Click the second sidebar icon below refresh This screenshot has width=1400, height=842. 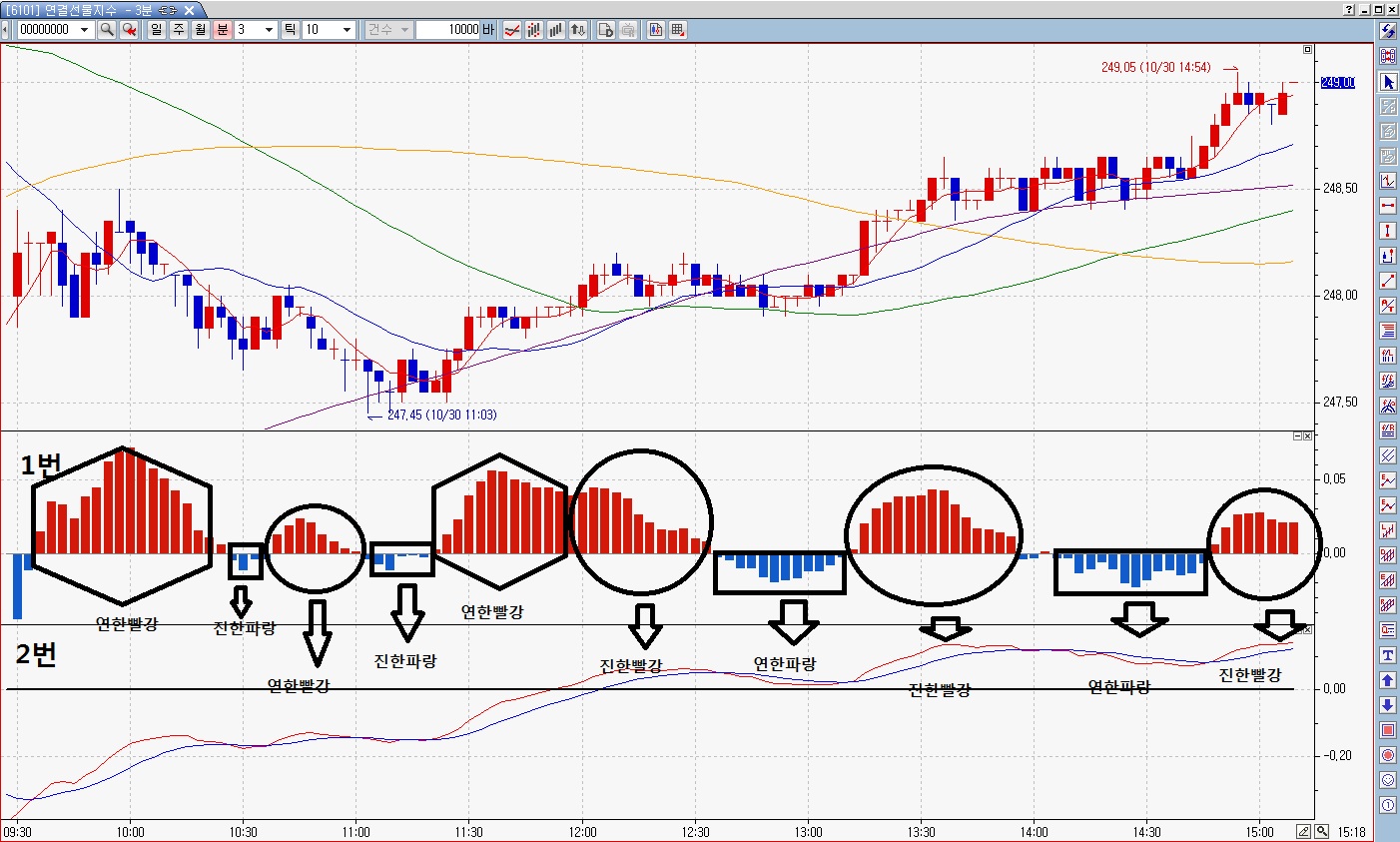tap(1388, 57)
